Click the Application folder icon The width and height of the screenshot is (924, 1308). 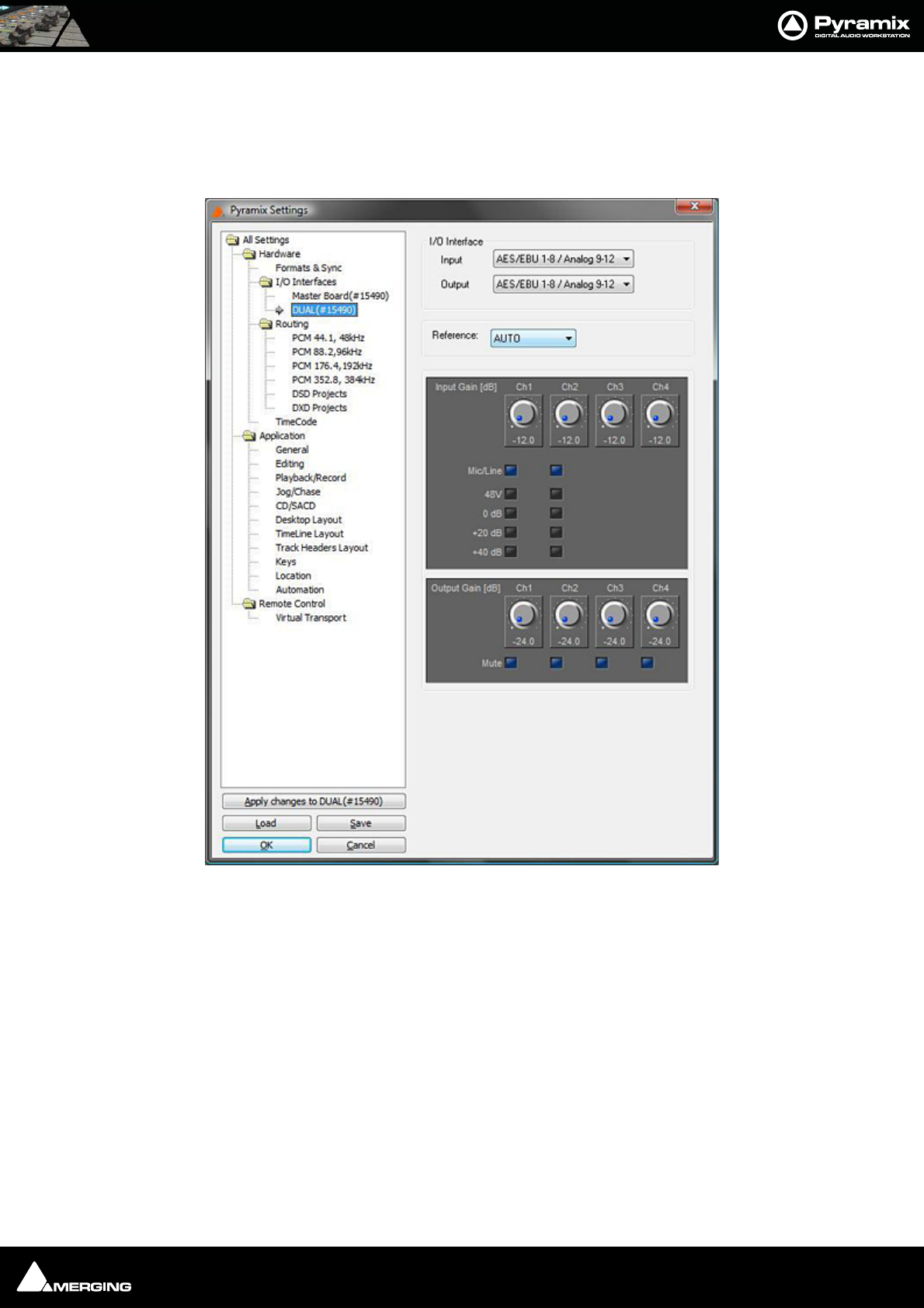click(248, 436)
